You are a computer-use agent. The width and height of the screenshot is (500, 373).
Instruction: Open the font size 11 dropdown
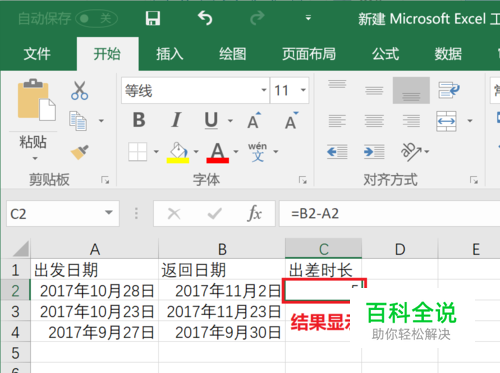point(303,90)
